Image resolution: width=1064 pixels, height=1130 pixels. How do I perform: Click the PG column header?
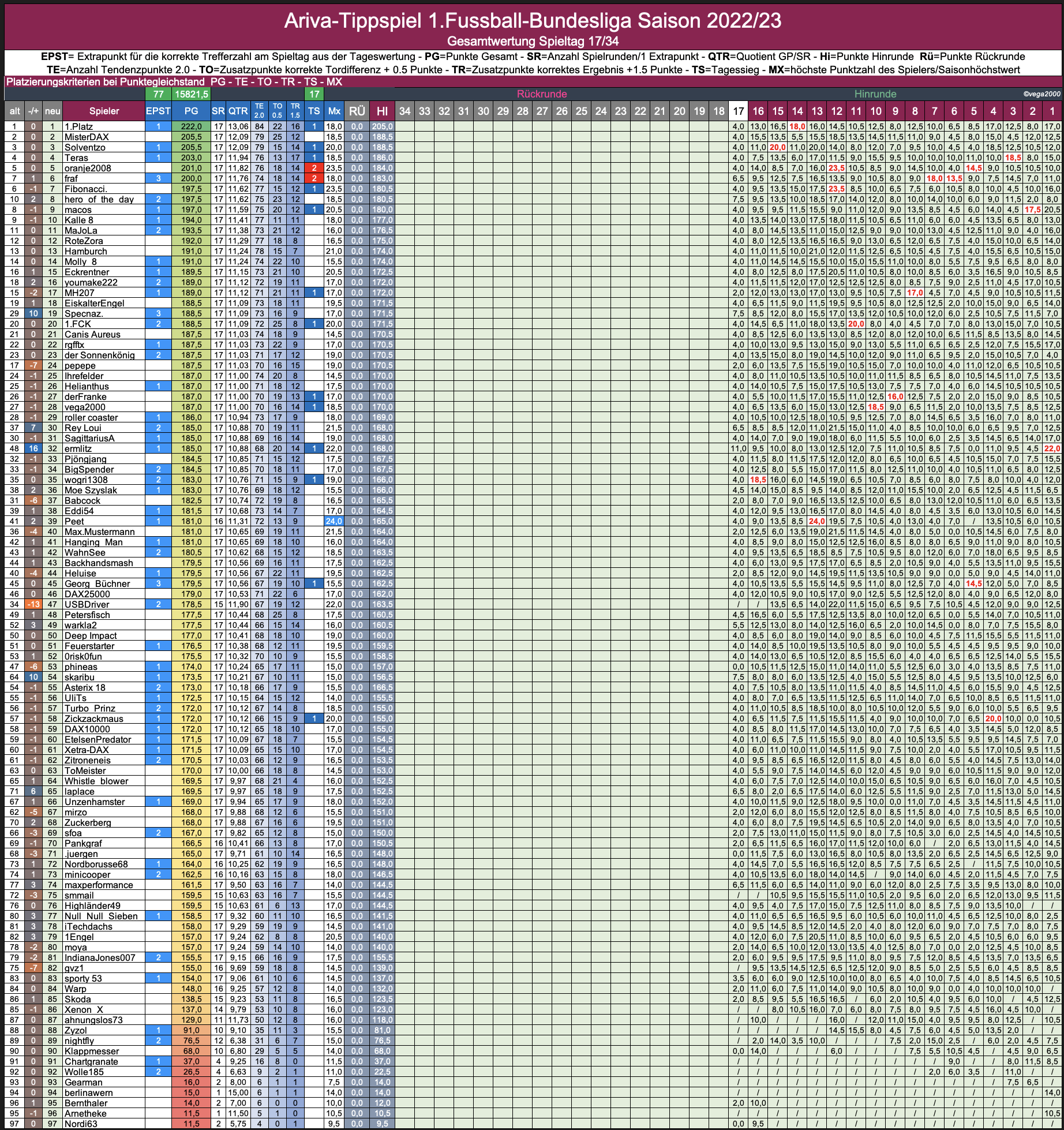(x=191, y=111)
